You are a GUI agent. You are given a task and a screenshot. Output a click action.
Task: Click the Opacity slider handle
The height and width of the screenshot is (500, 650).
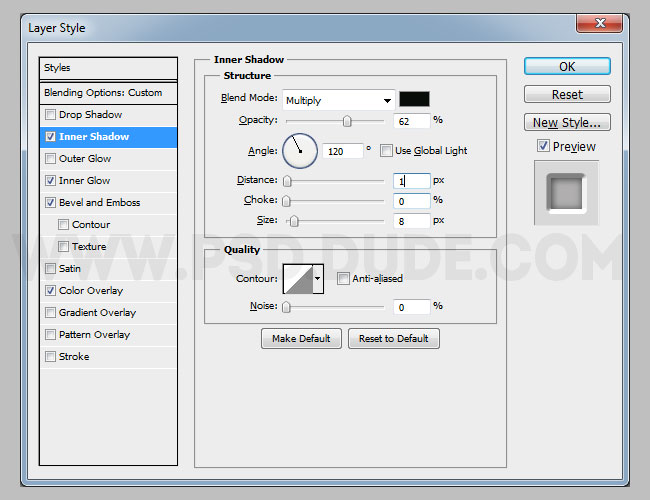click(347, 121)
